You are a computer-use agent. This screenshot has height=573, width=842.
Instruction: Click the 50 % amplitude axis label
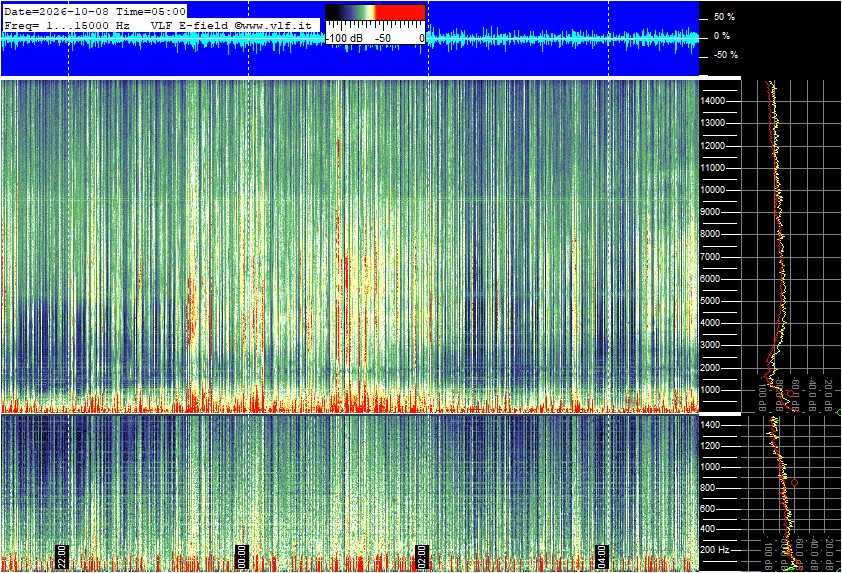724,17
